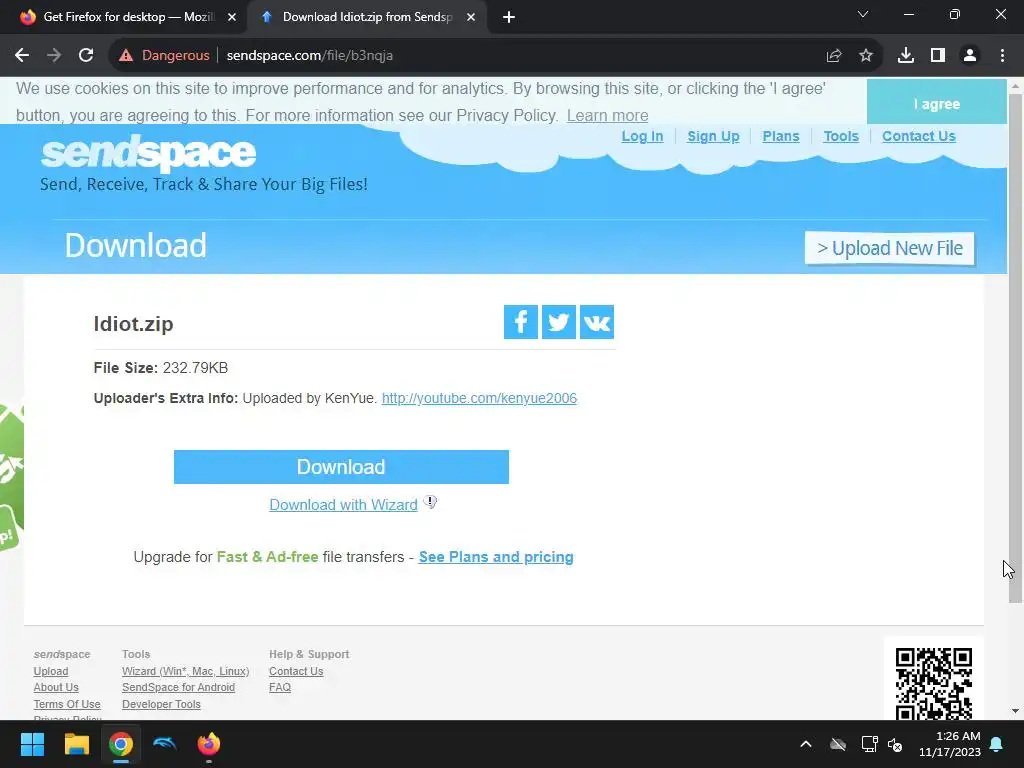This screenshot has width=1024, height=768.
Task: Click Upload New File button
Action: point(889,248)
